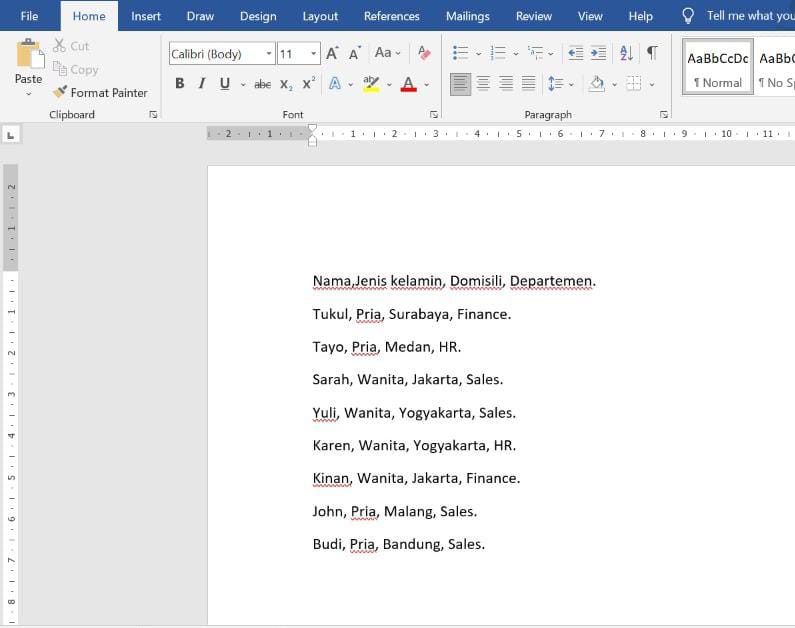Click in Tell me what you want field
The image size is (795, 628).
click(750, 16)
